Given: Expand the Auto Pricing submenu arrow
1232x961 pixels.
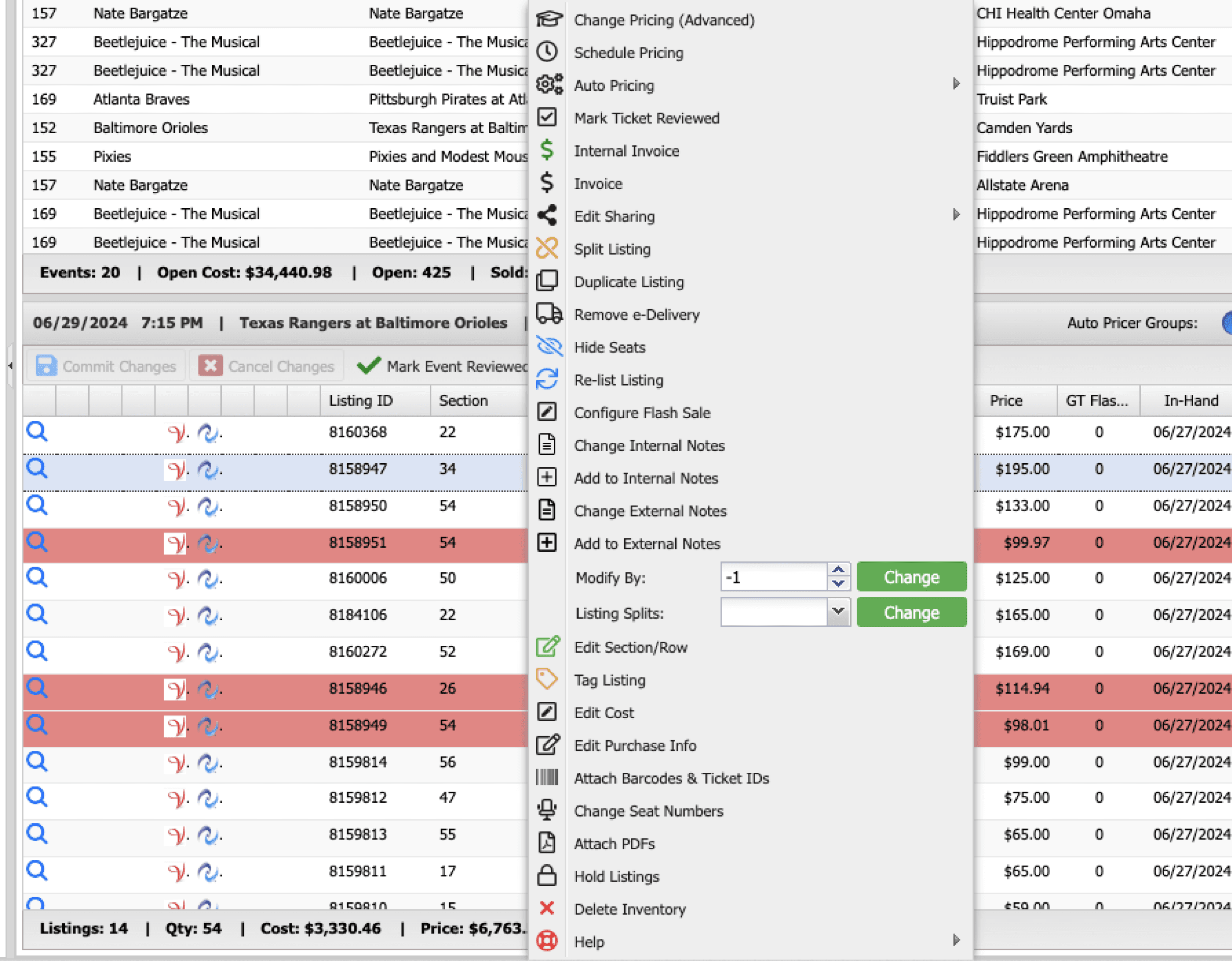Looking at the screenshot, I should (956, 84).
